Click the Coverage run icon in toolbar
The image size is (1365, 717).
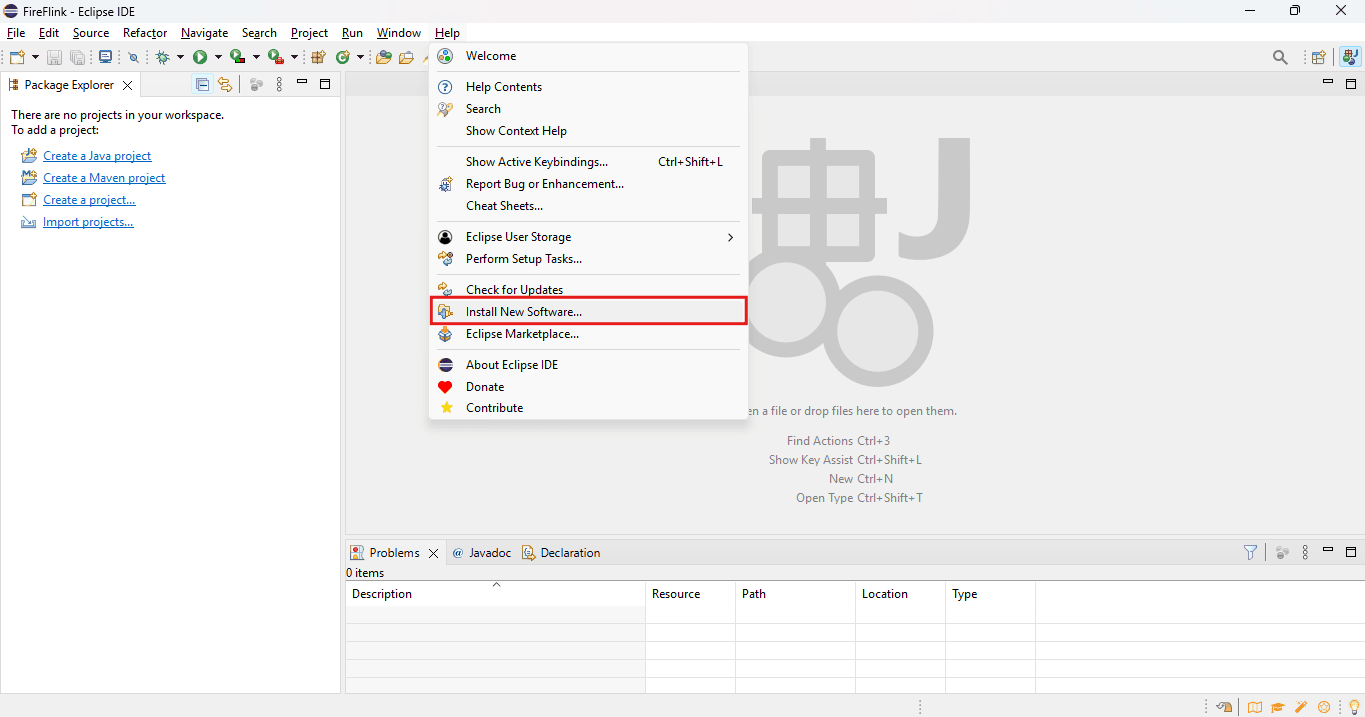click(x=237, y=58)
